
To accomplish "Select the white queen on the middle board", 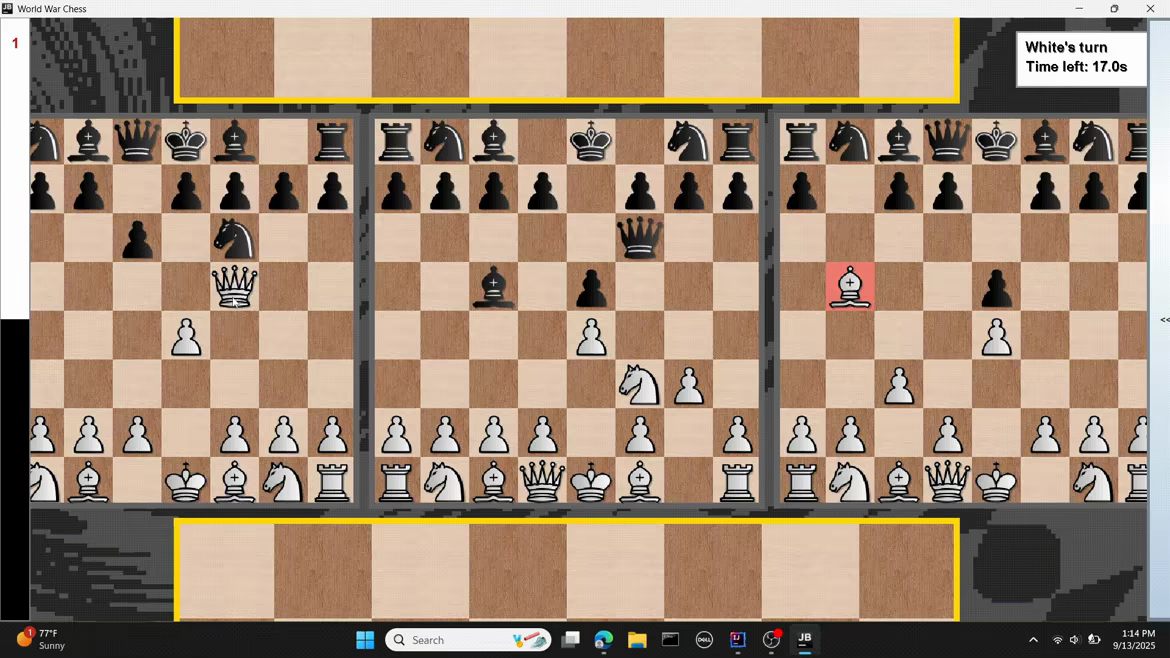I will [542, 482].
